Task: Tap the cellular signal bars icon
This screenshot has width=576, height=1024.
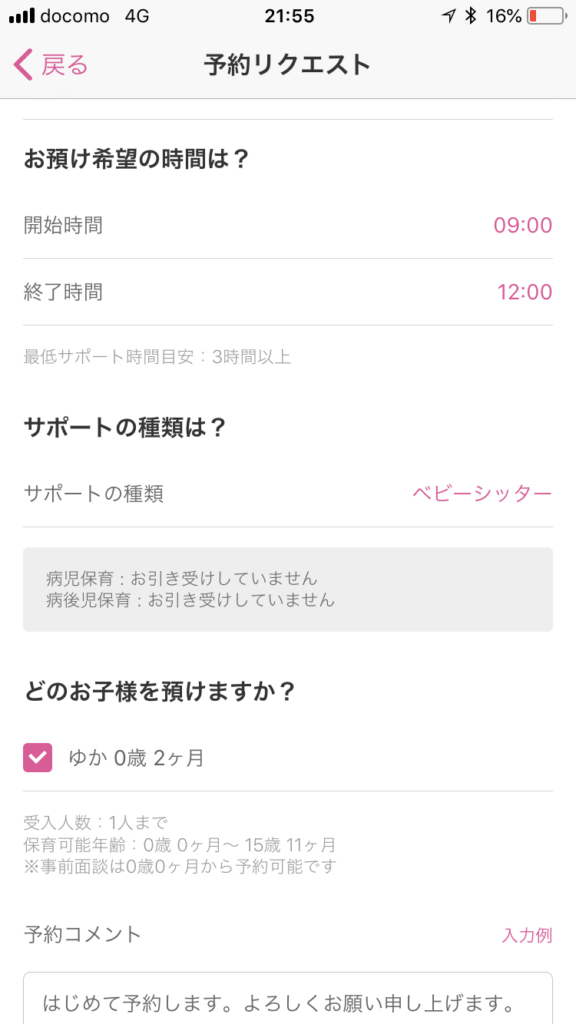Action: click(22, 17)
